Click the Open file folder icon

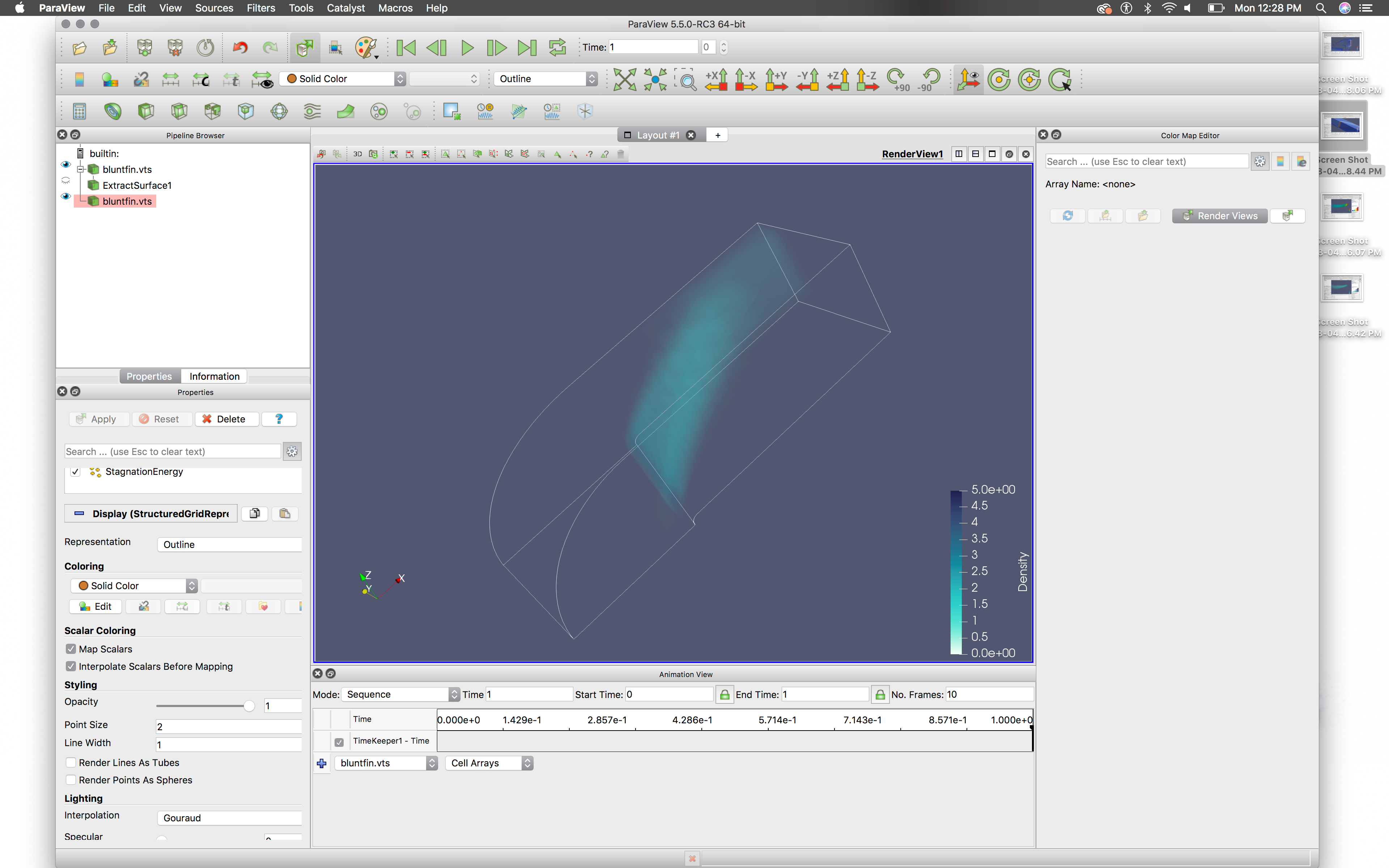(x=80, y=48)
